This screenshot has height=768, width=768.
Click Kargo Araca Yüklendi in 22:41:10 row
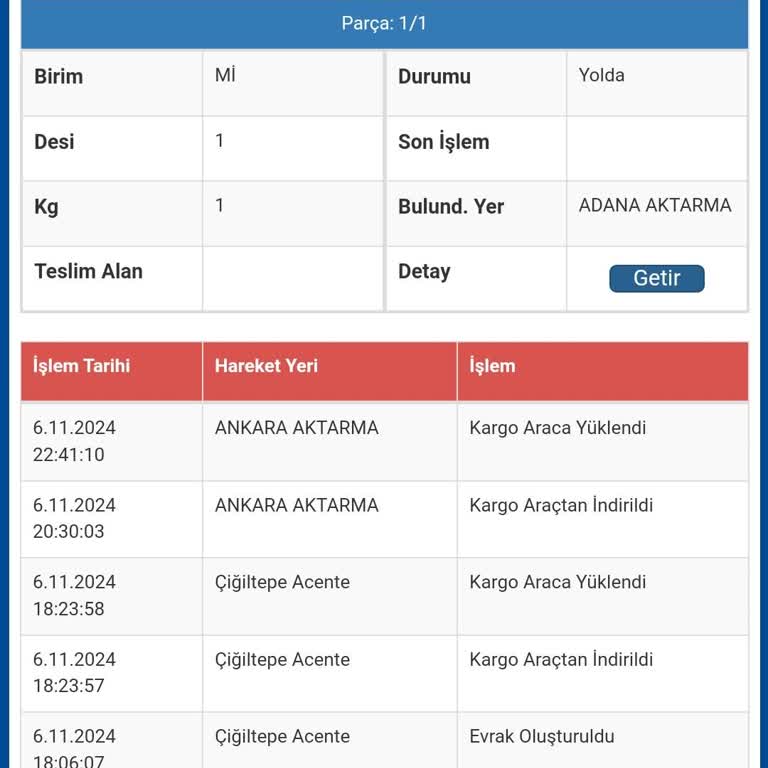(x=558, y=428)
